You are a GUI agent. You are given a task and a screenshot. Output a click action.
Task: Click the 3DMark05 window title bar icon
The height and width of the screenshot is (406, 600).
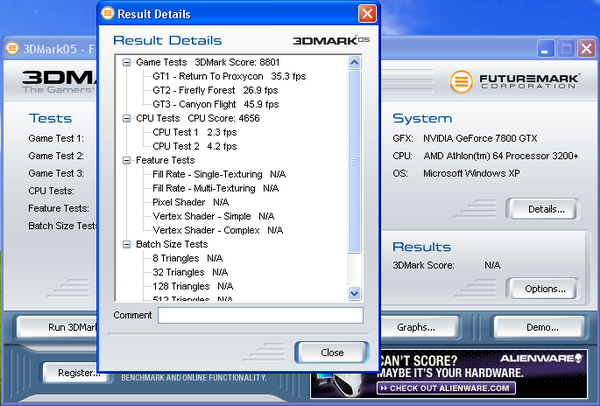pos(12,49)
